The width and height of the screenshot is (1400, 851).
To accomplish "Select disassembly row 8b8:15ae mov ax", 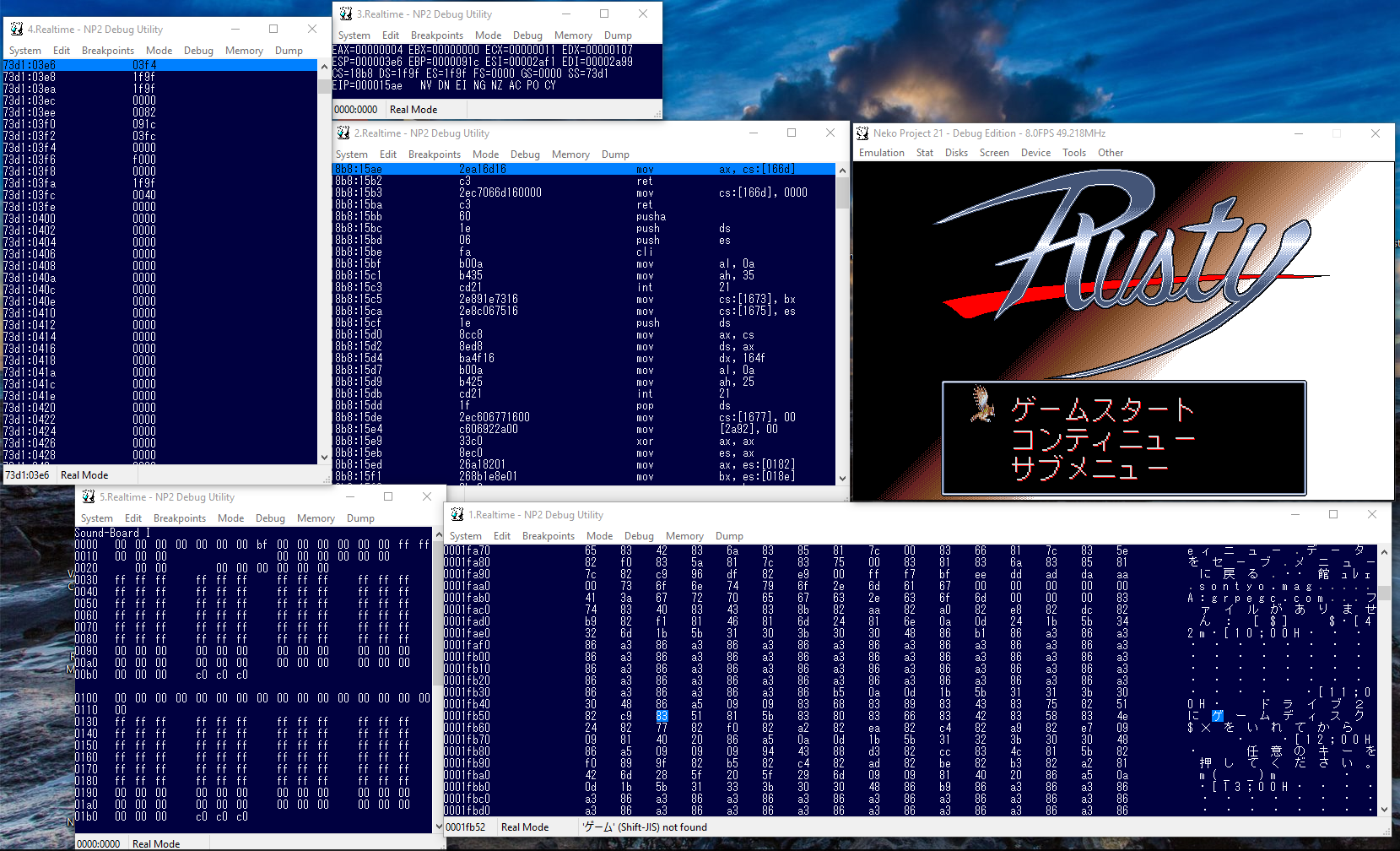I will click(x=584, y=170).
